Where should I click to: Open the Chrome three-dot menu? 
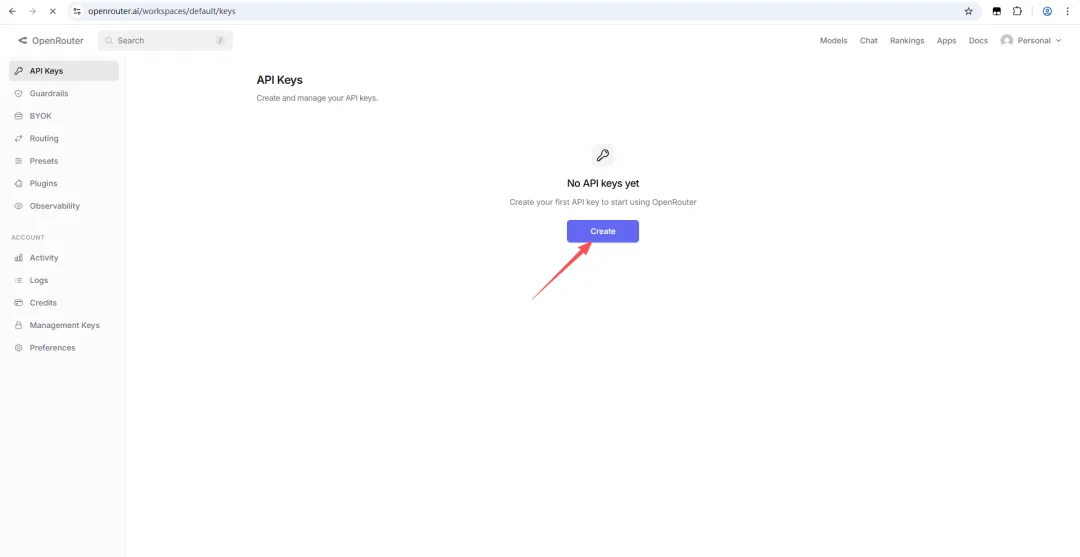[1067, 11]
